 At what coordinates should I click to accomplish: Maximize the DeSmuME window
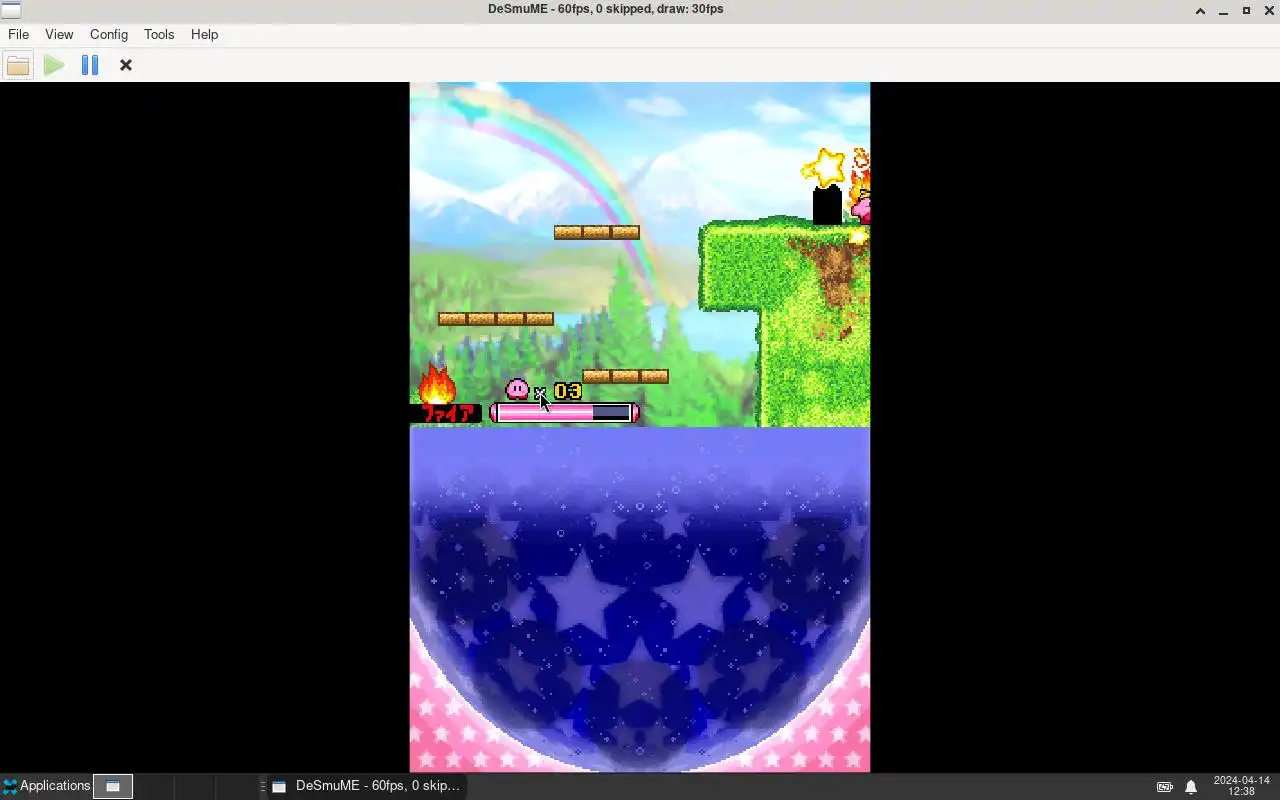[1246, 10]
